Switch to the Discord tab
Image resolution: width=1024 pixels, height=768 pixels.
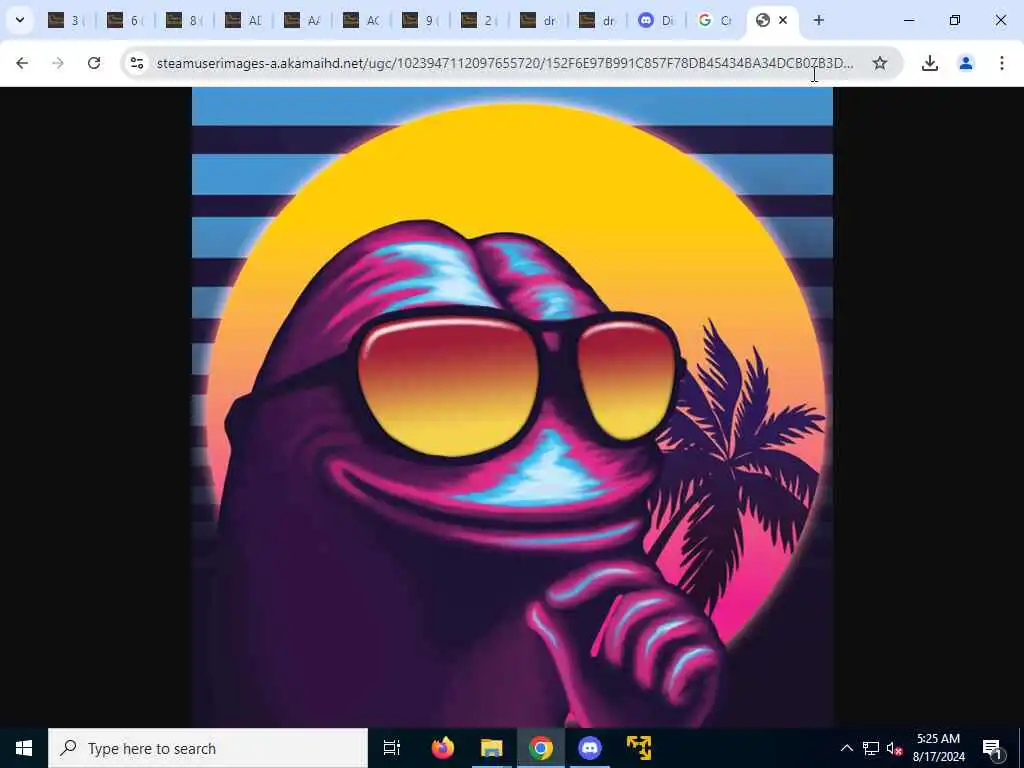coord(656,21)
